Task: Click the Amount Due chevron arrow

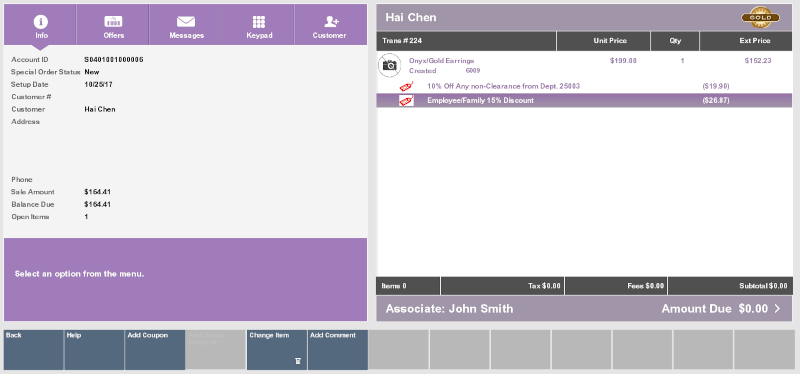Action: click(x=778, y=309)
